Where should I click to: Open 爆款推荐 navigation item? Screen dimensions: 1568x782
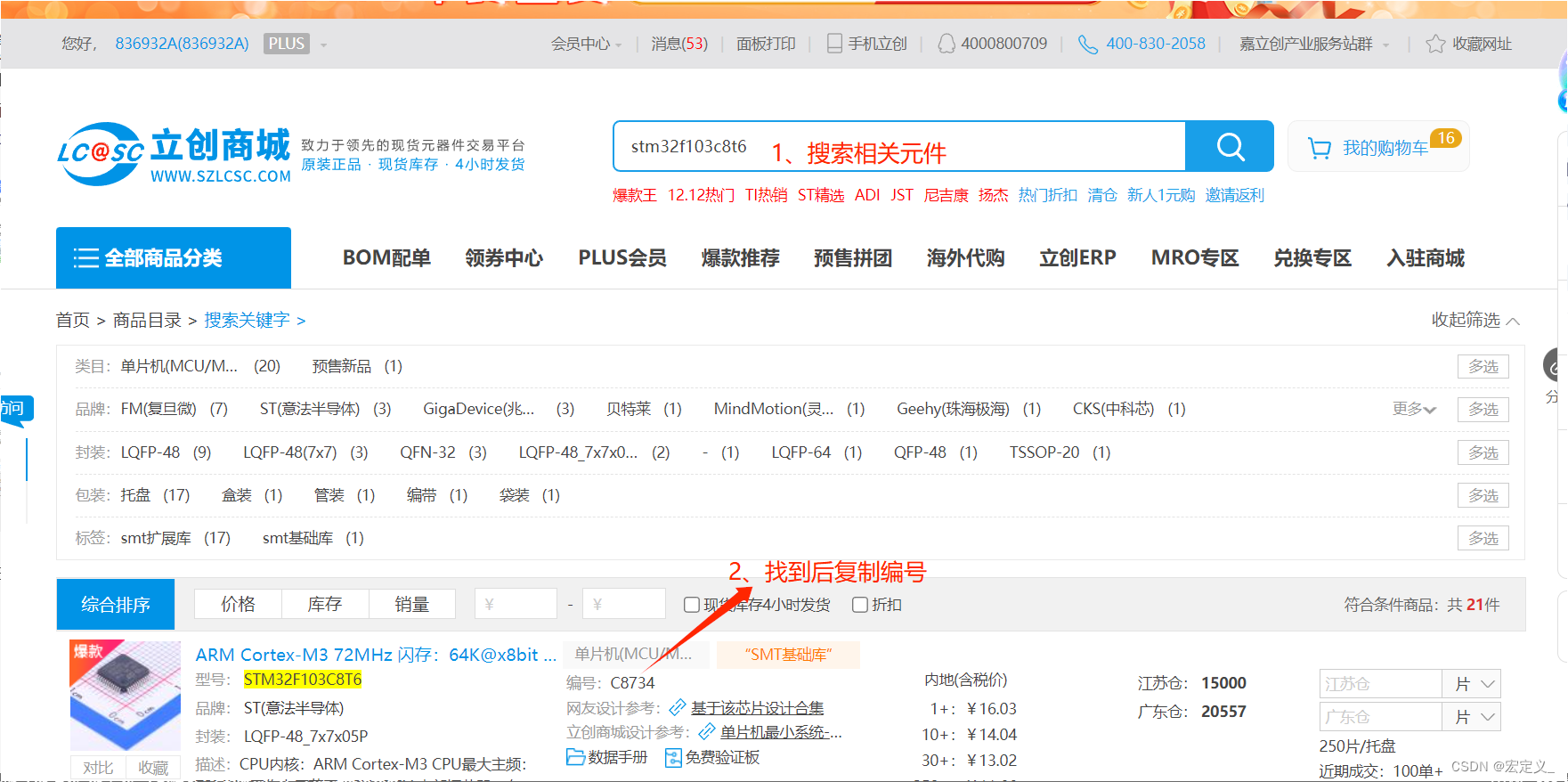click(x=740, y=258)
